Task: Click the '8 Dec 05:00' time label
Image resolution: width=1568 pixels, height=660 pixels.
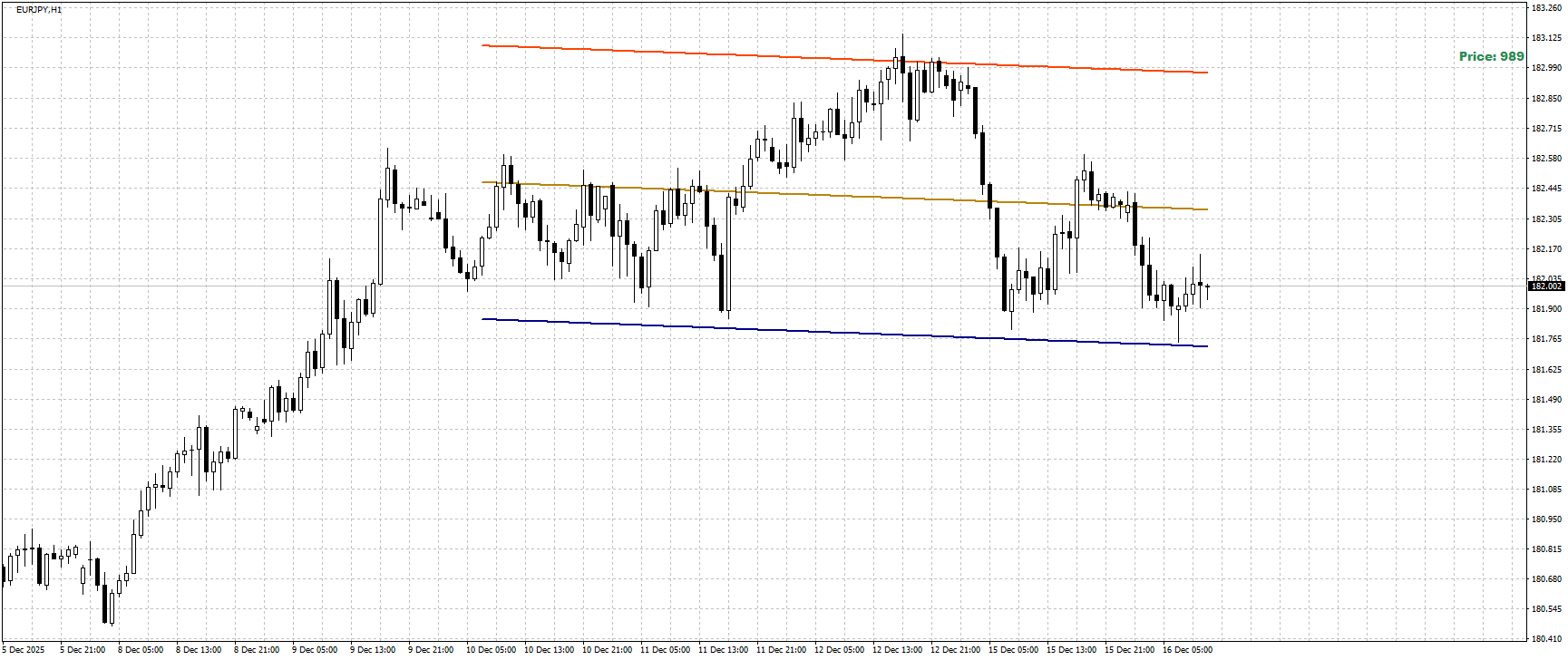Action: pyautogui.click(x=141, y=650)
